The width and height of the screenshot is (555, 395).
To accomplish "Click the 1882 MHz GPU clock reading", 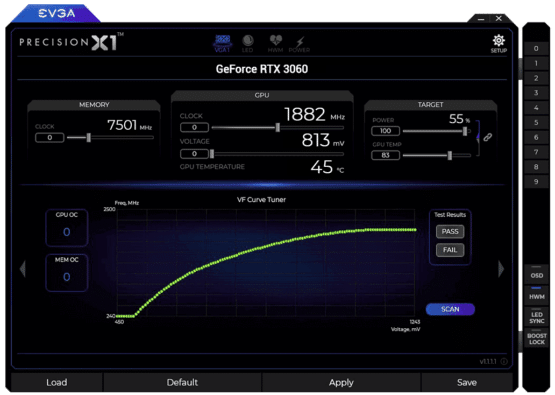I will coord(314,115).
